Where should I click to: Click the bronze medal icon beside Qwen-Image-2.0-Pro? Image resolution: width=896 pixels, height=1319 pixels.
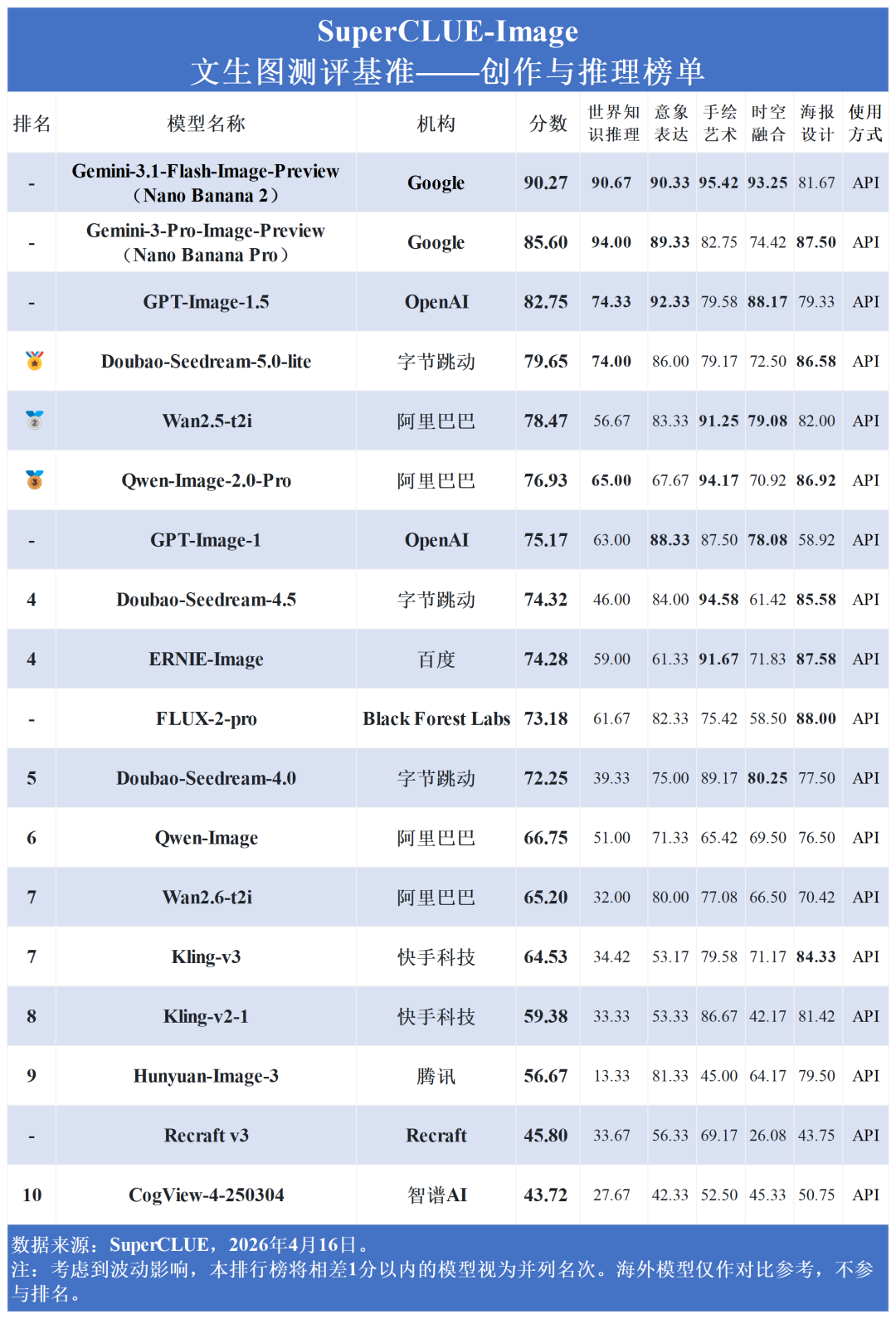coord(34,479)
